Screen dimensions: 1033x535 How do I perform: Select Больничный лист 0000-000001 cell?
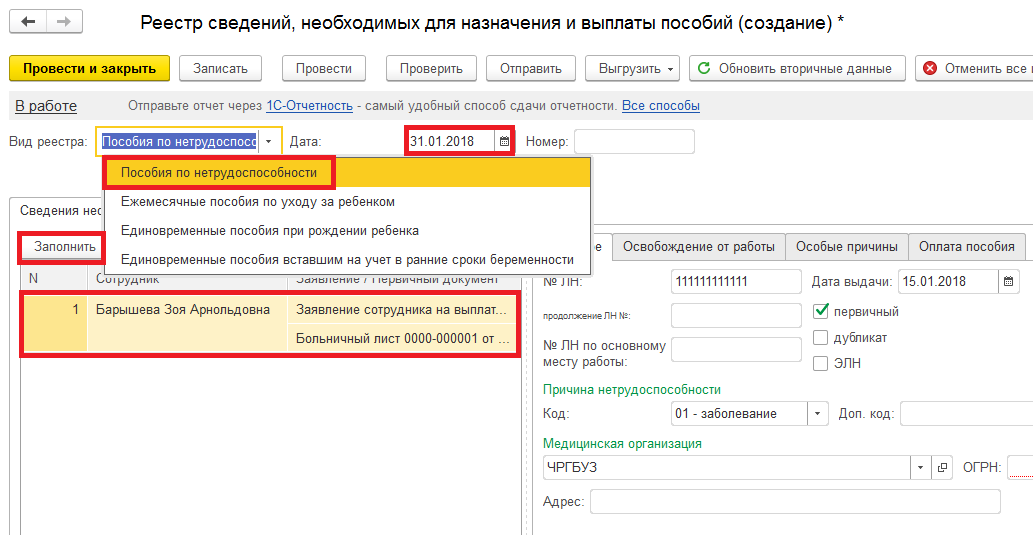[403, 339]
